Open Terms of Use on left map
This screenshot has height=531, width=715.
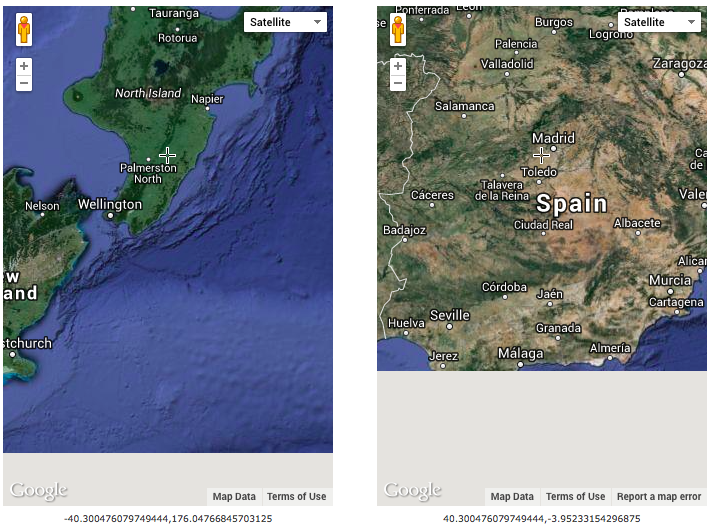coord(296,497)
